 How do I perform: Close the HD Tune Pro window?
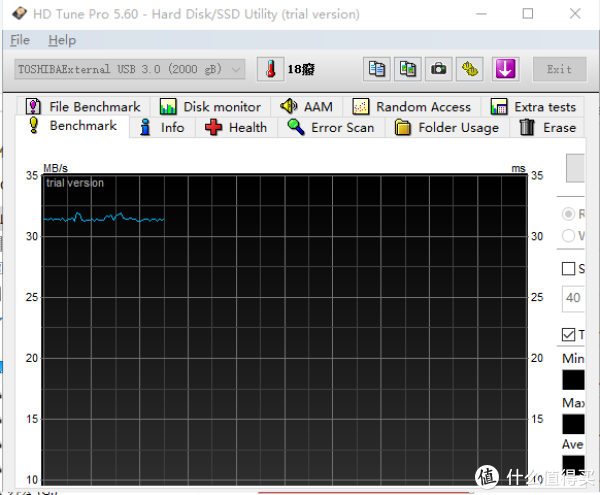pyautogui.click(x=575, y=14)
